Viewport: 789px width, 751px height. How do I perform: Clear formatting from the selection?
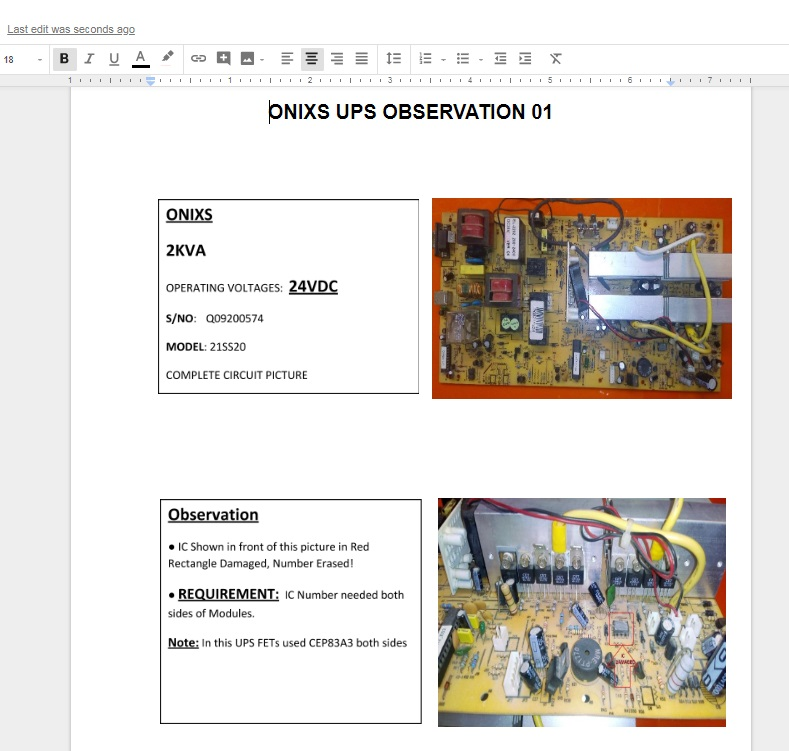(556, 59)
